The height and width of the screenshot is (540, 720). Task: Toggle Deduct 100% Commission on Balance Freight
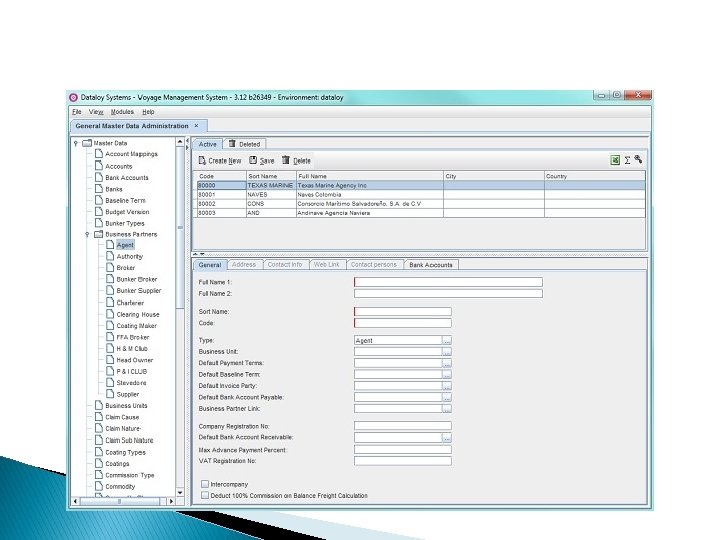click(x=205, y=495)
